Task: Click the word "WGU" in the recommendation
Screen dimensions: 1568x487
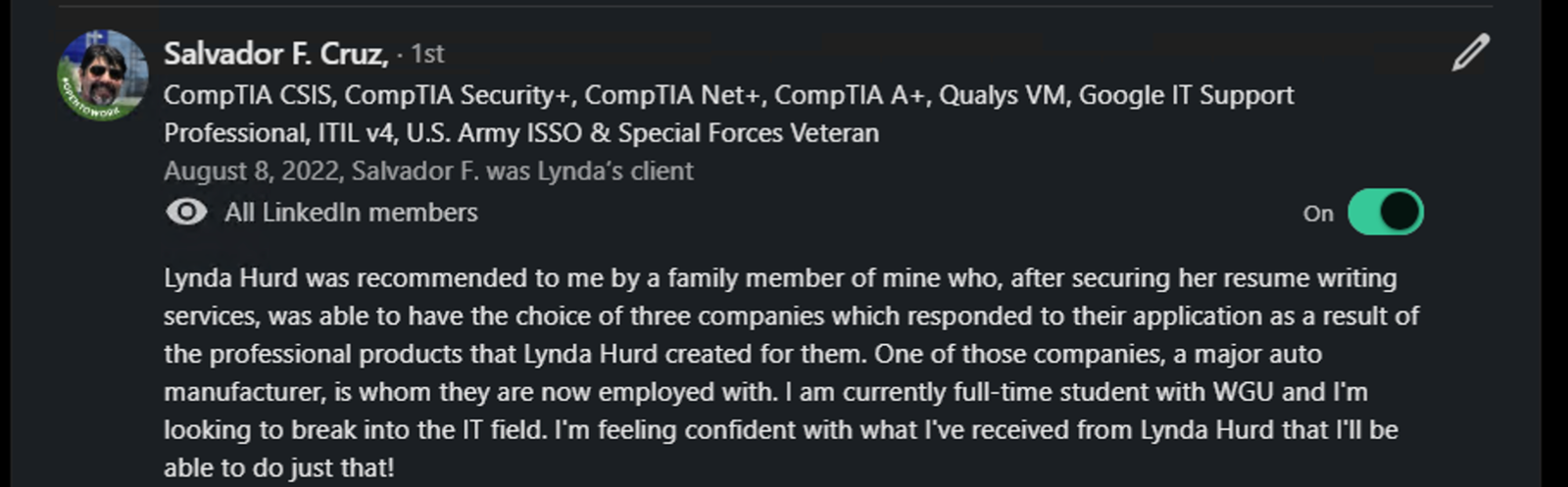Action: (1243, 392)
